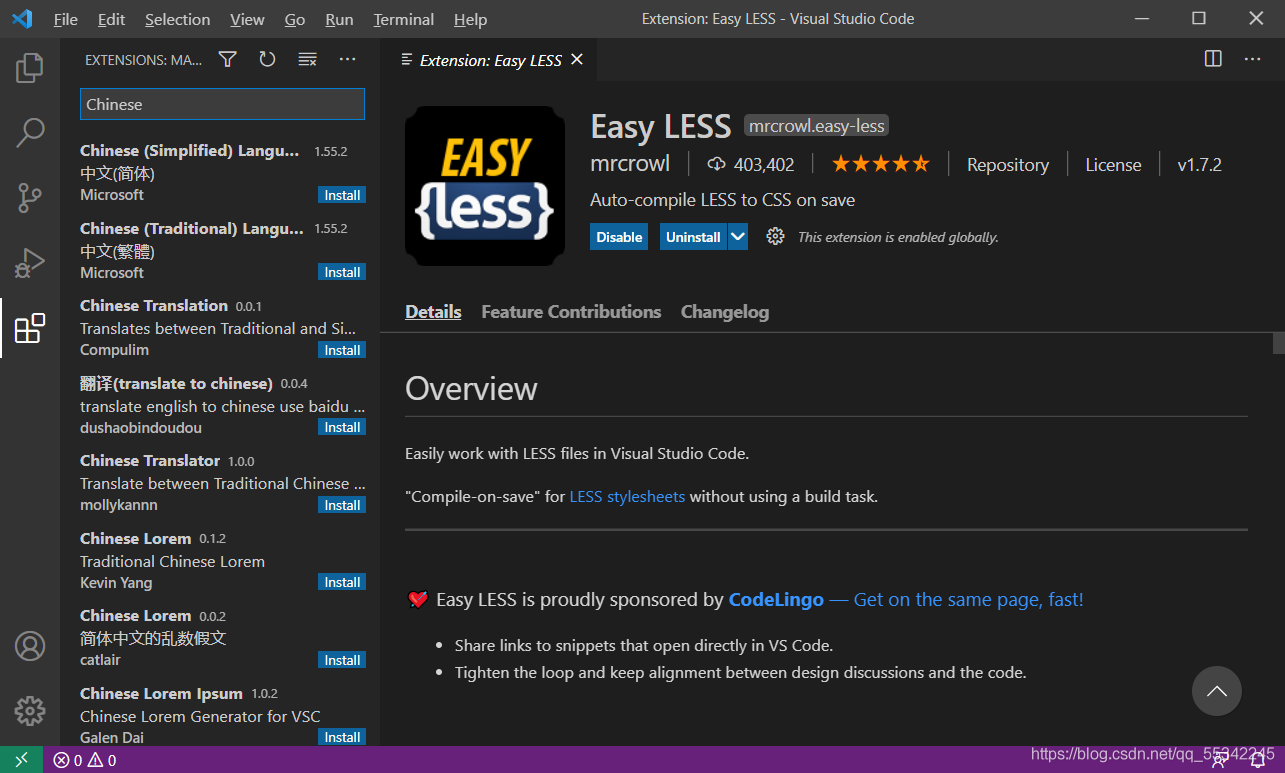
Task: Install Chinese Lorem by Kevin Yang
Action: [342, 582]
